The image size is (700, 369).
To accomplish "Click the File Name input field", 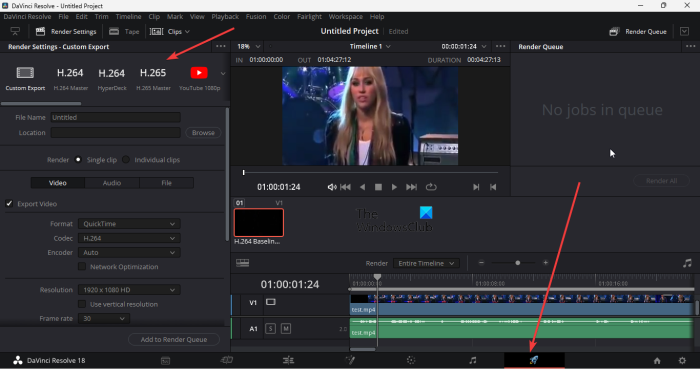I will [116, 117].
